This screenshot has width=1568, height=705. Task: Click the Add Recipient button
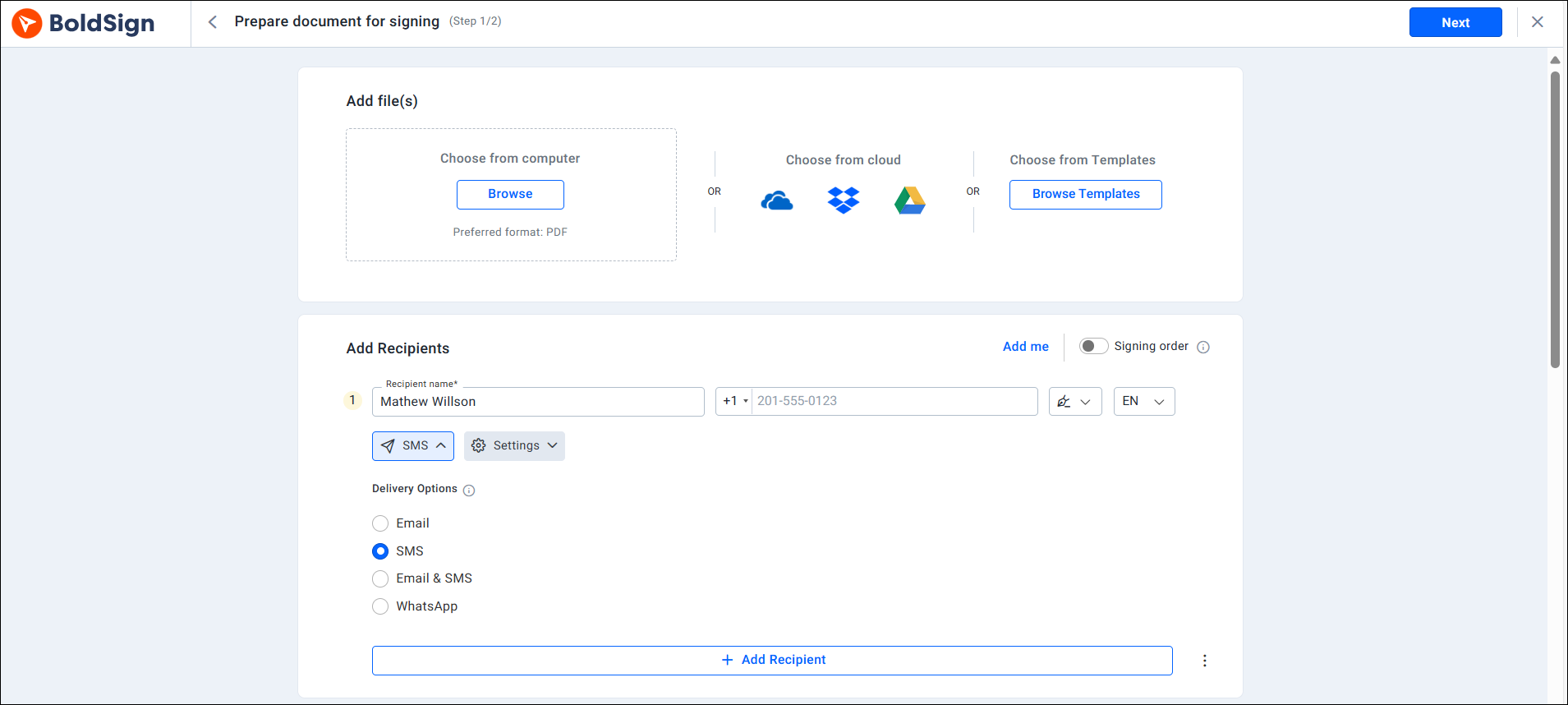(772, 661)
